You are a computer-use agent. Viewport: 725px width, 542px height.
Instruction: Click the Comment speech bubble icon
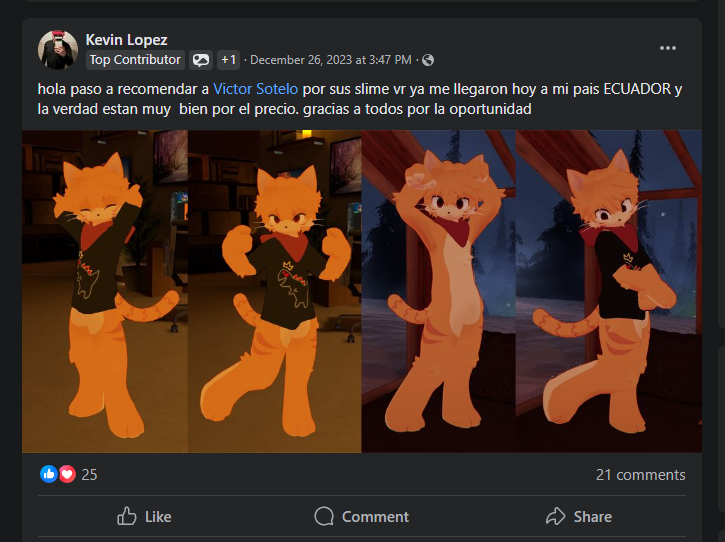click(324, 516)
